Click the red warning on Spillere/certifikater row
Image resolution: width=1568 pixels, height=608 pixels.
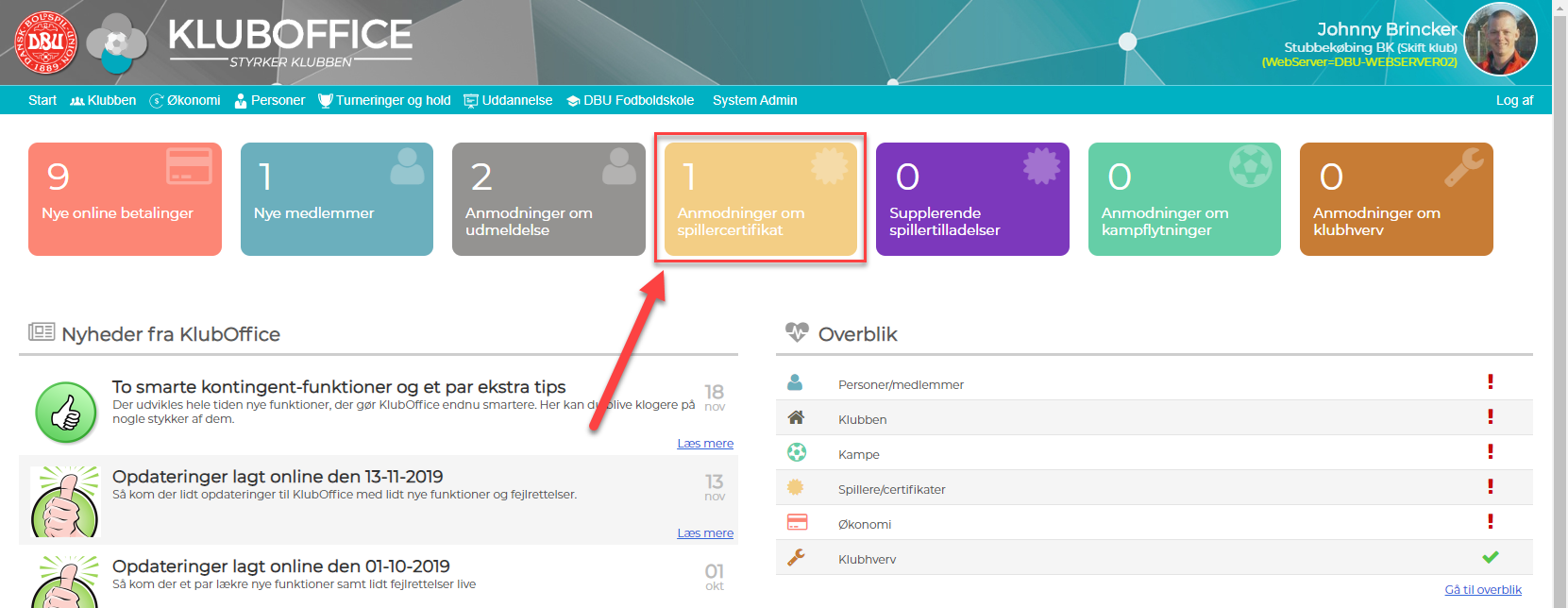(1490, 486)
